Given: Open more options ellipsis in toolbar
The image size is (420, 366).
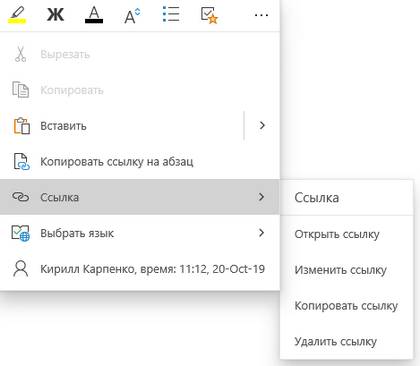Looking at the screenshot, I should coord(261,15).
